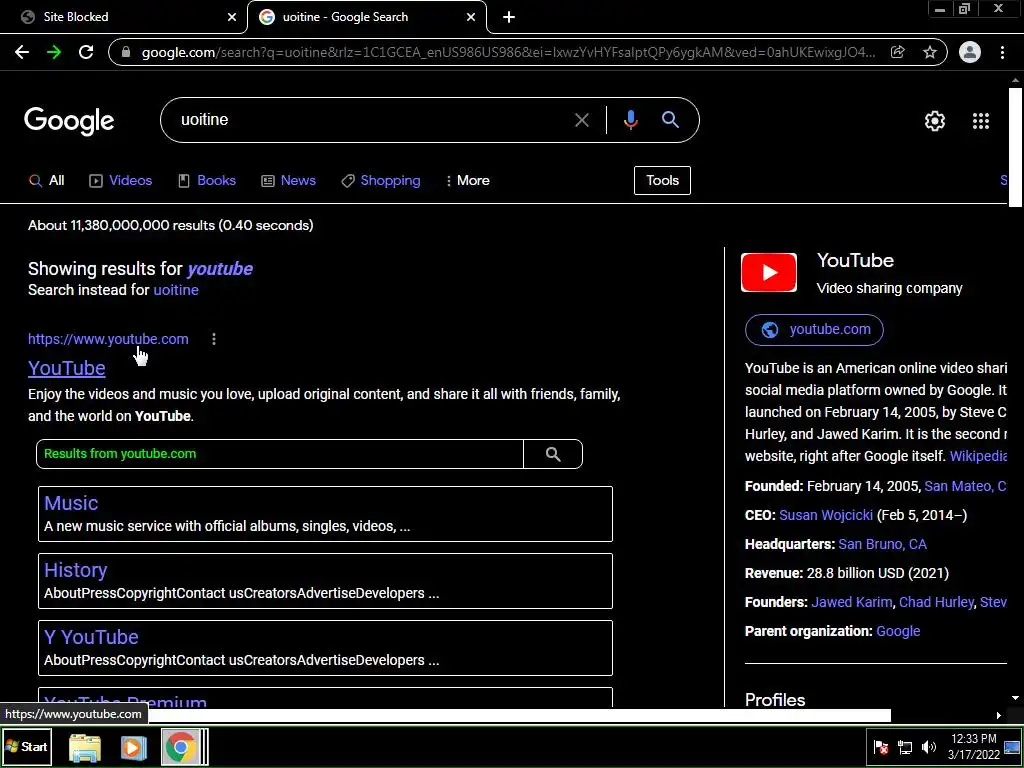Open the volume speaker tray icon
The width and height of the screenshot is (1024, 768).
click(929, 747)
